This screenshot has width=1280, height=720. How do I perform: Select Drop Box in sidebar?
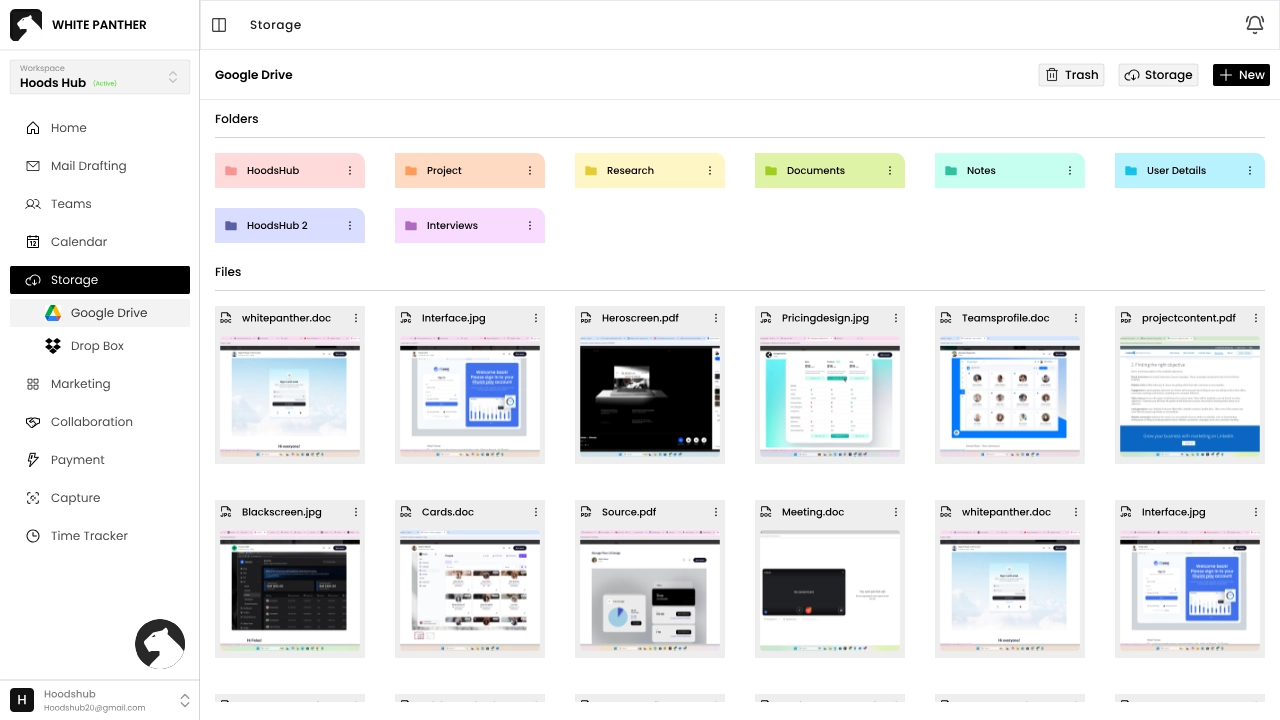[97, 346]
